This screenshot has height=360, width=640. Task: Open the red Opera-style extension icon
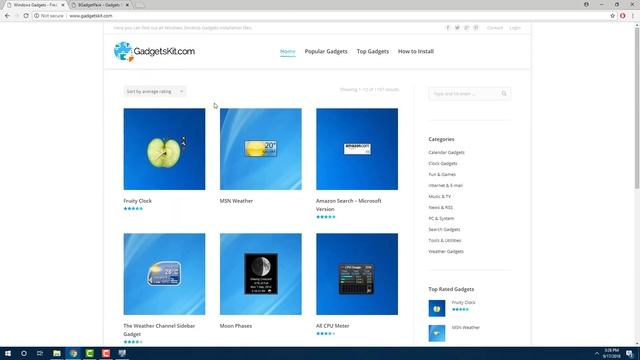click(622, 16)
